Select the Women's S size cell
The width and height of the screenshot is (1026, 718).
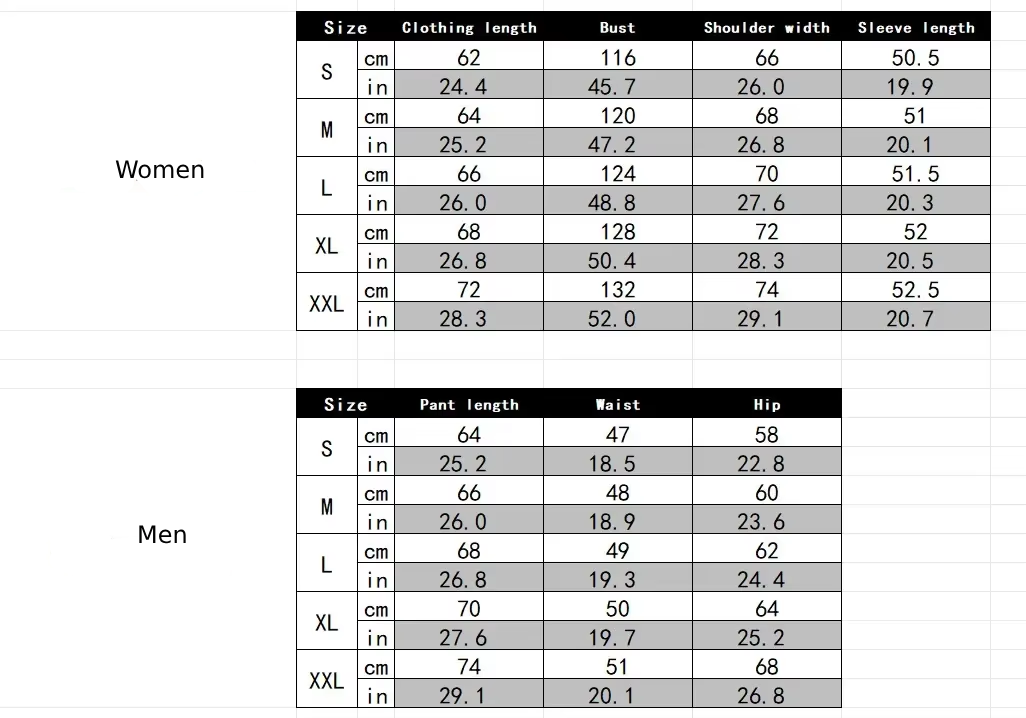(x=326, y=72)
